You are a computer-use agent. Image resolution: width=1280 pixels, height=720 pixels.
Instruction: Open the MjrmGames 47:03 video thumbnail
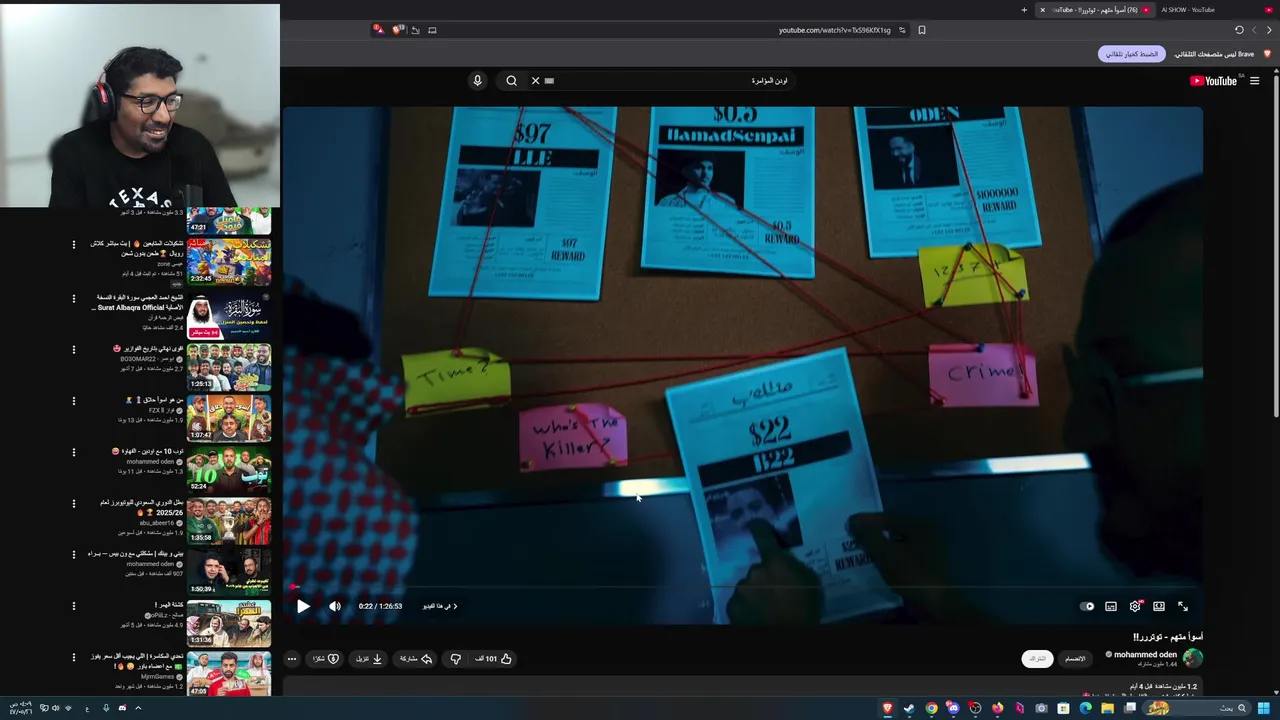click(x=229, y=674)
